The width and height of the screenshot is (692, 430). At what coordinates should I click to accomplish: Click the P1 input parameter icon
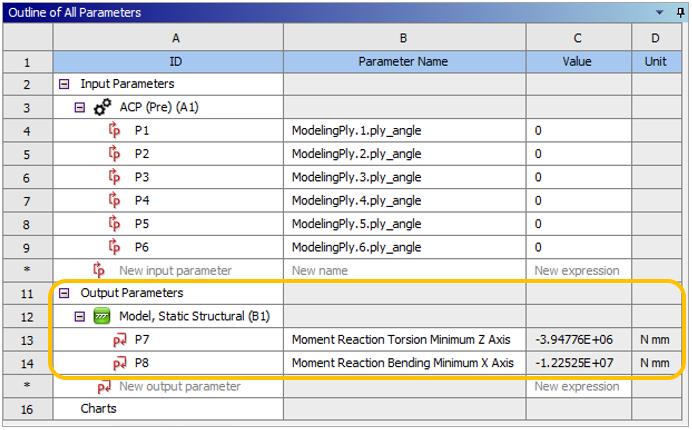click(113, 131)
